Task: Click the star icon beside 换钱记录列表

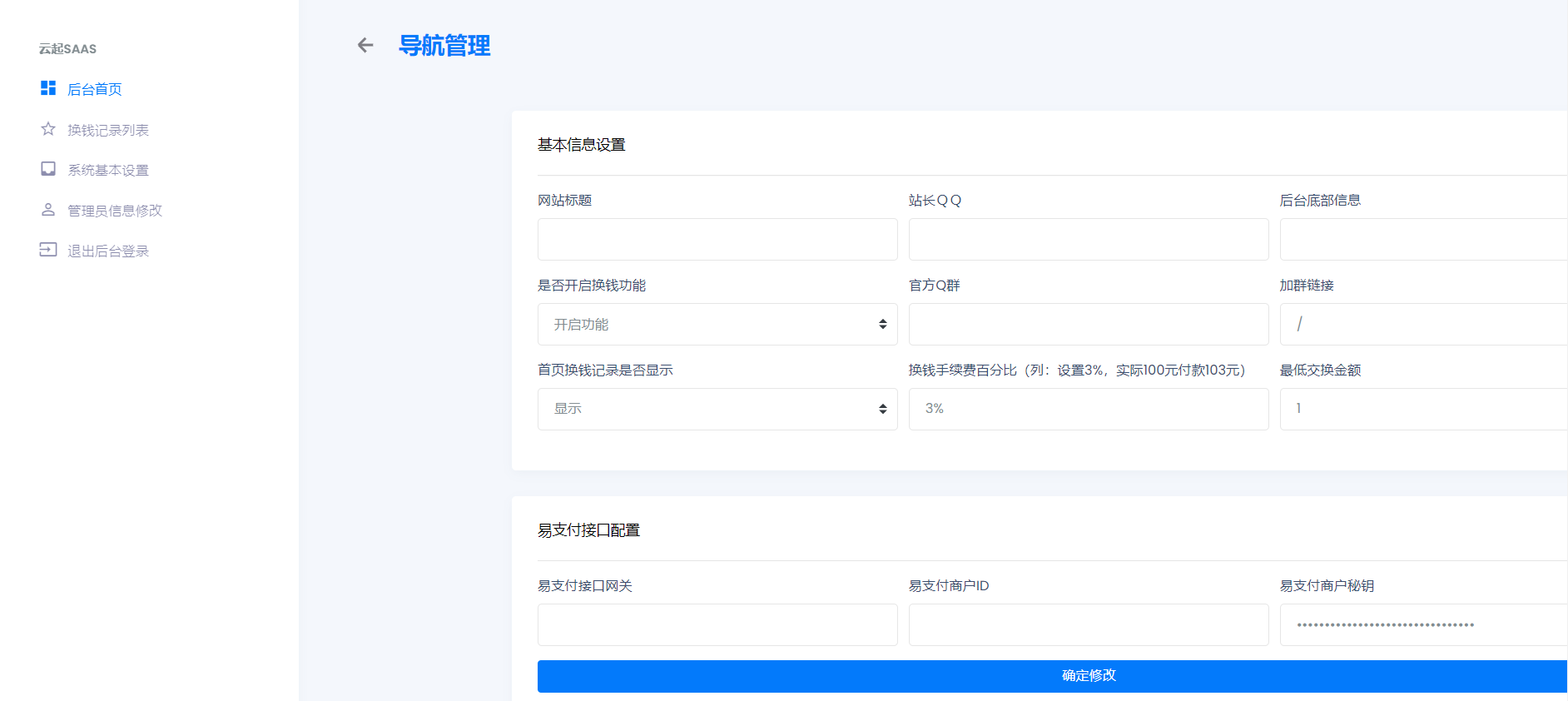Action: (x=48, y=129)
